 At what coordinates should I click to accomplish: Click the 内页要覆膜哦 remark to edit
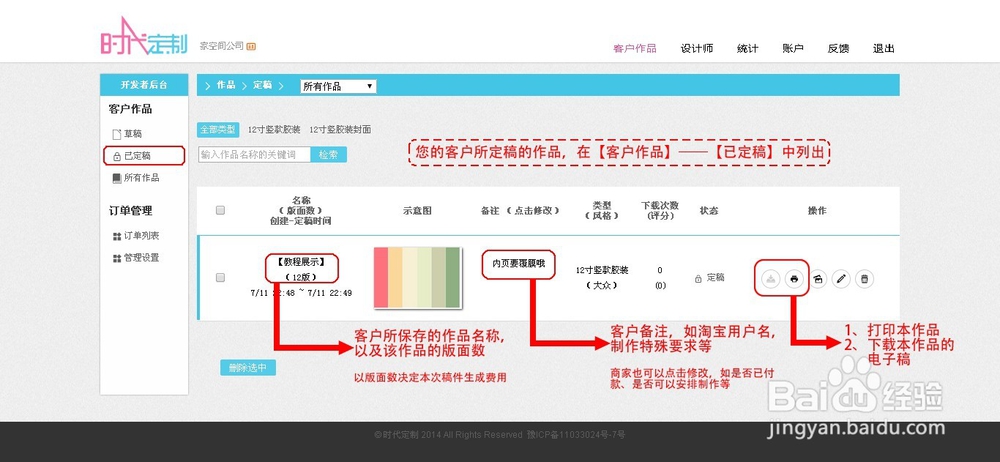click(x=518, y=264)
